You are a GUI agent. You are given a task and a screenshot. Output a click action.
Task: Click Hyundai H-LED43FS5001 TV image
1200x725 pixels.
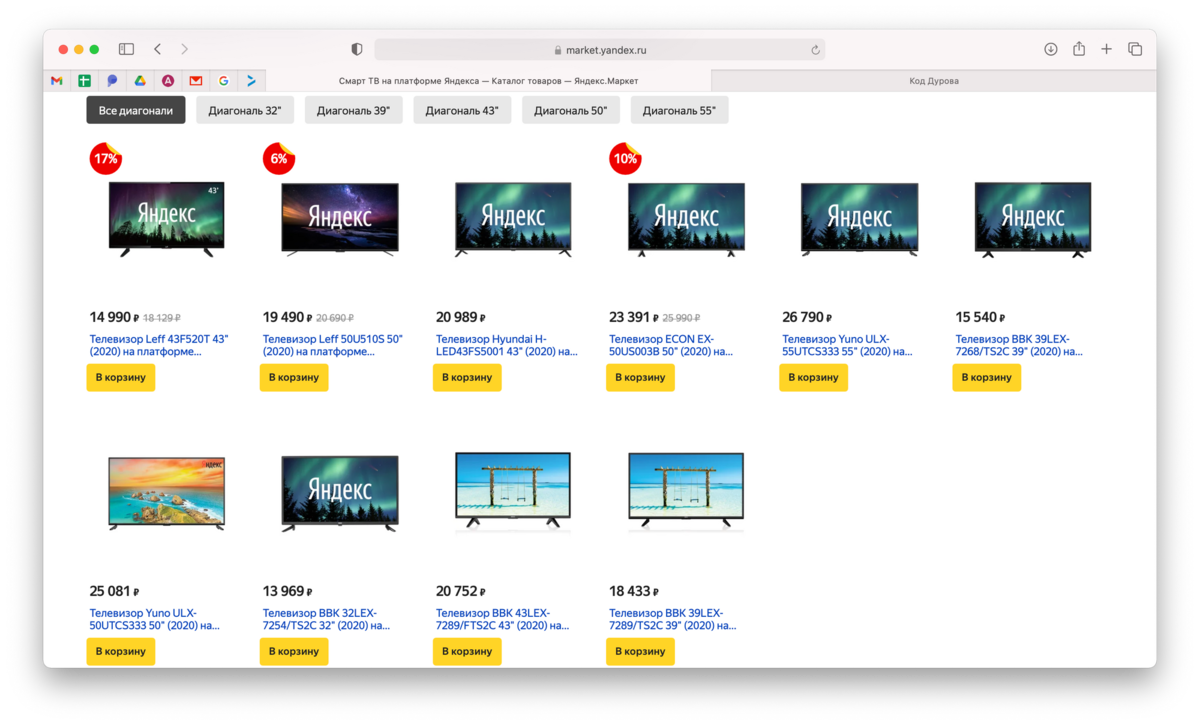(513, 220)
